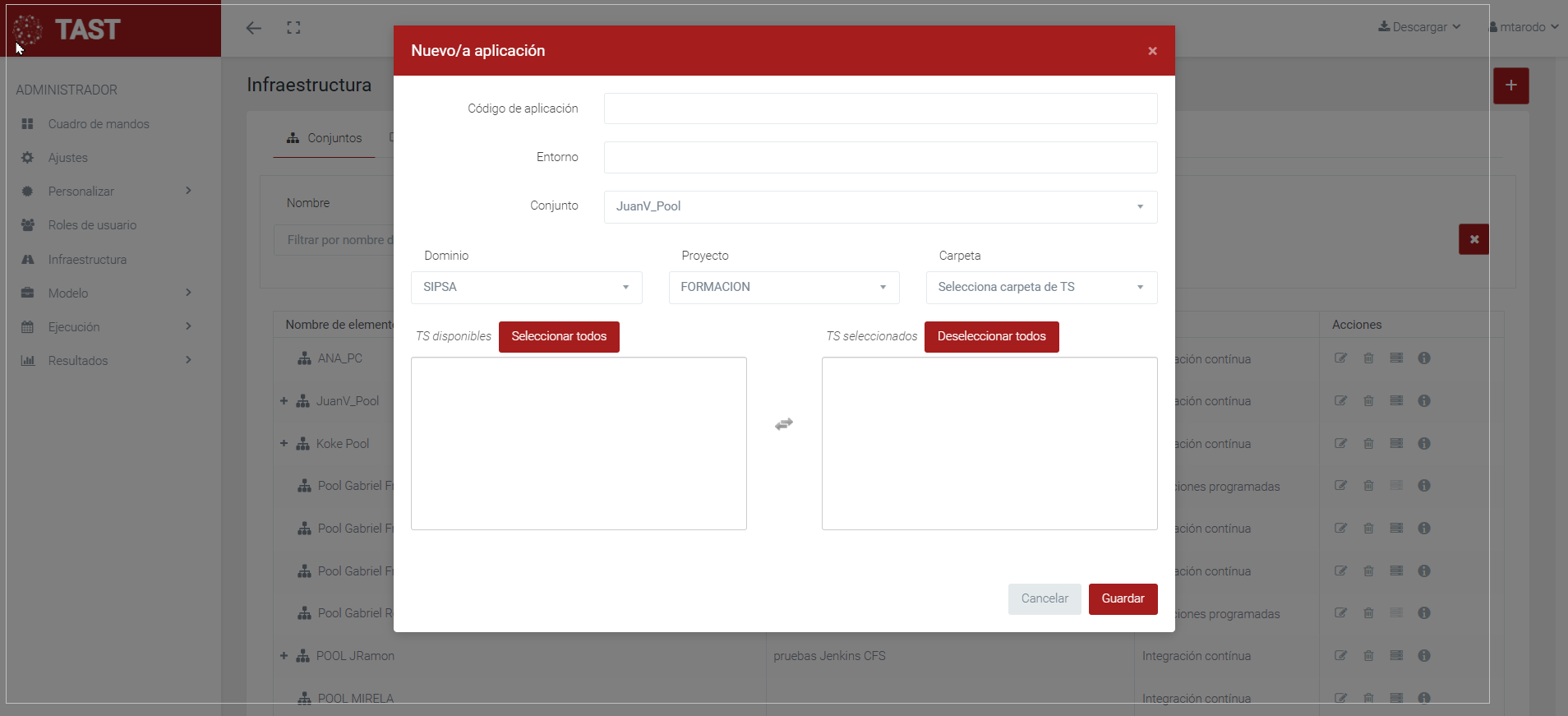The image size is (1568, 716).
Task: Click trash icon for Koke Pool row
Action: point(1368,444)
